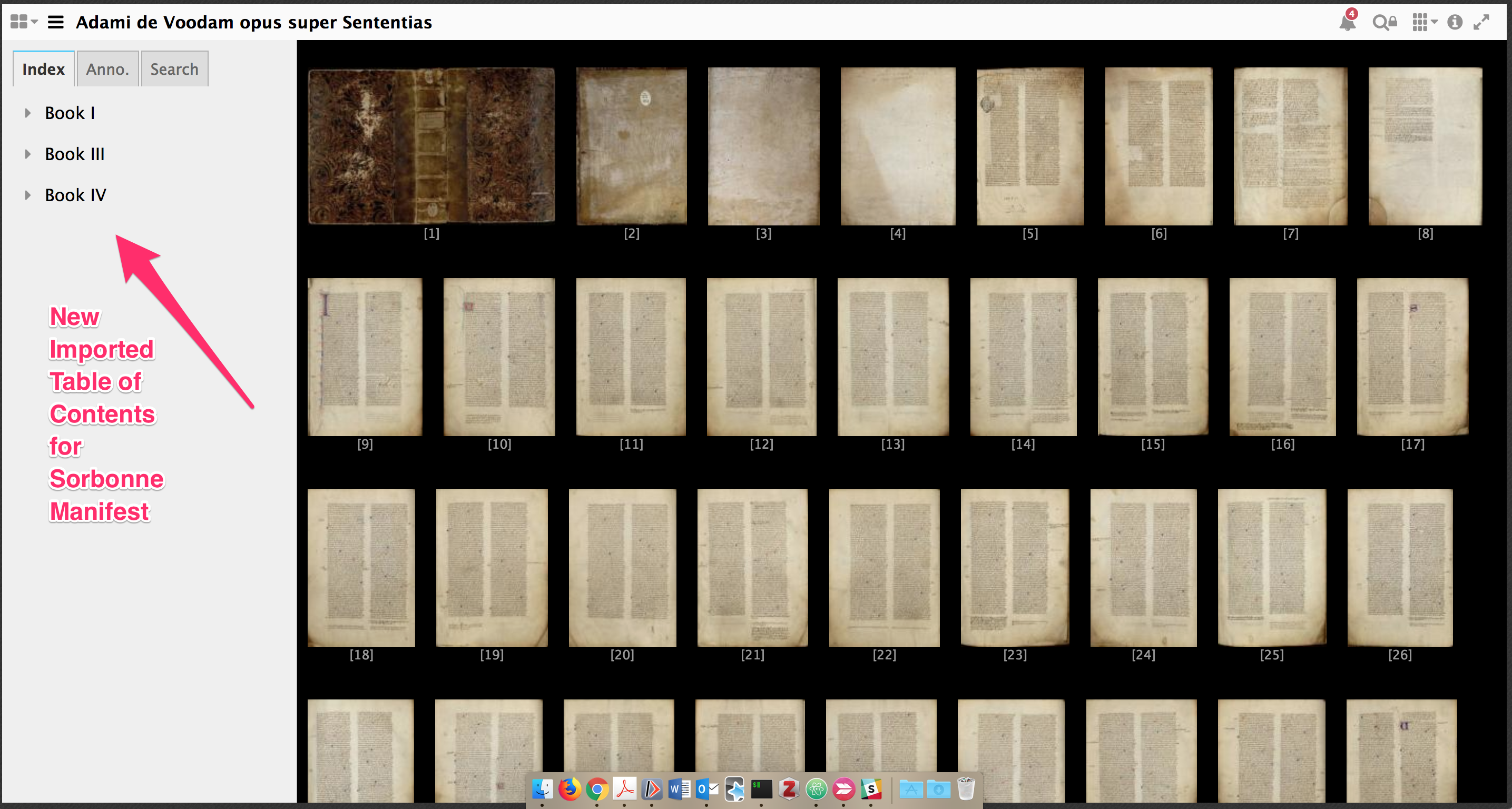Viewport: 1512px width, 809px height.
Task: Toggle the side panel hamburger menu
Action: (x=56, y=22)
